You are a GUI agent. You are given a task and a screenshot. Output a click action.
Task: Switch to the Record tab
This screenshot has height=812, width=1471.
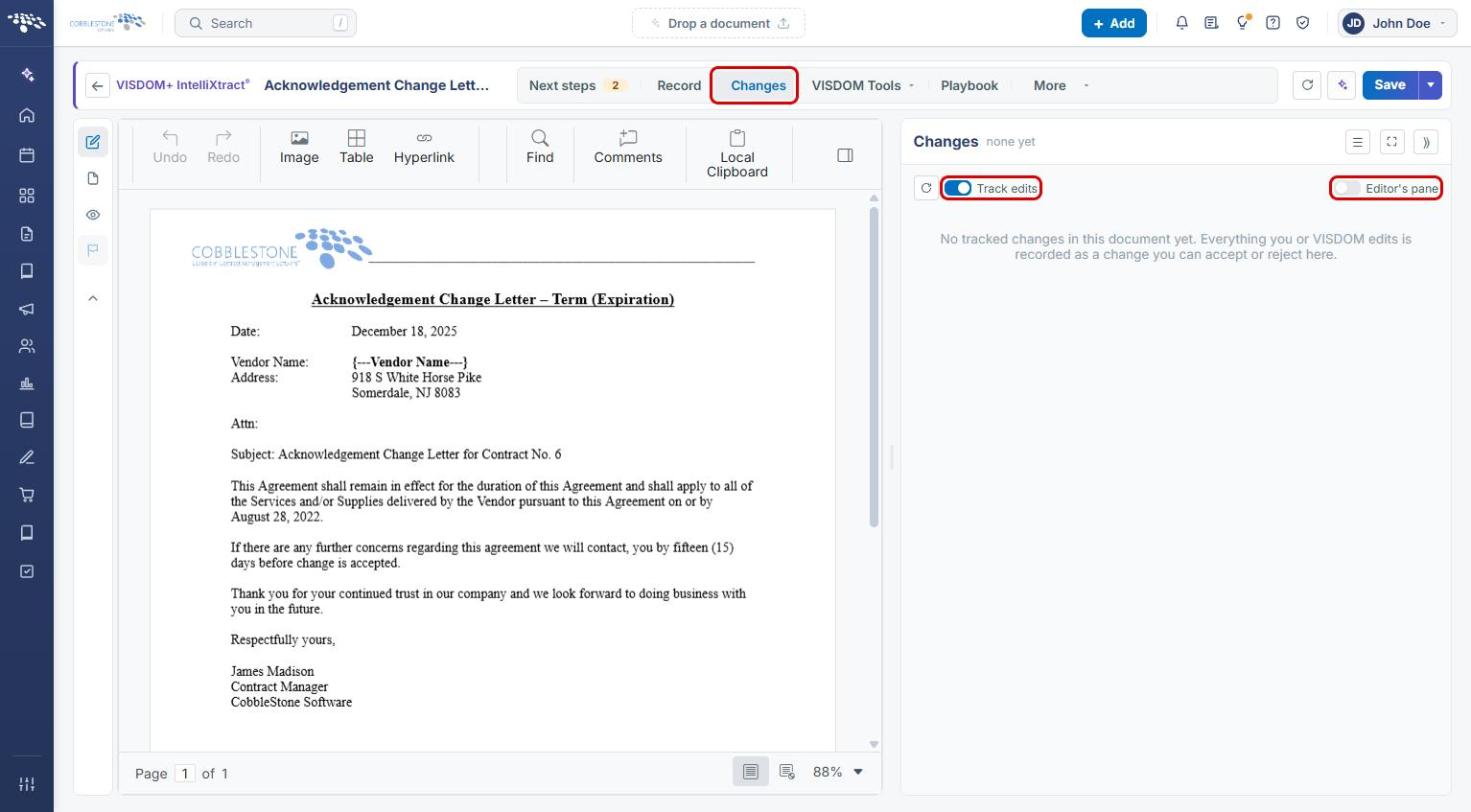click(x=679, y=86)
